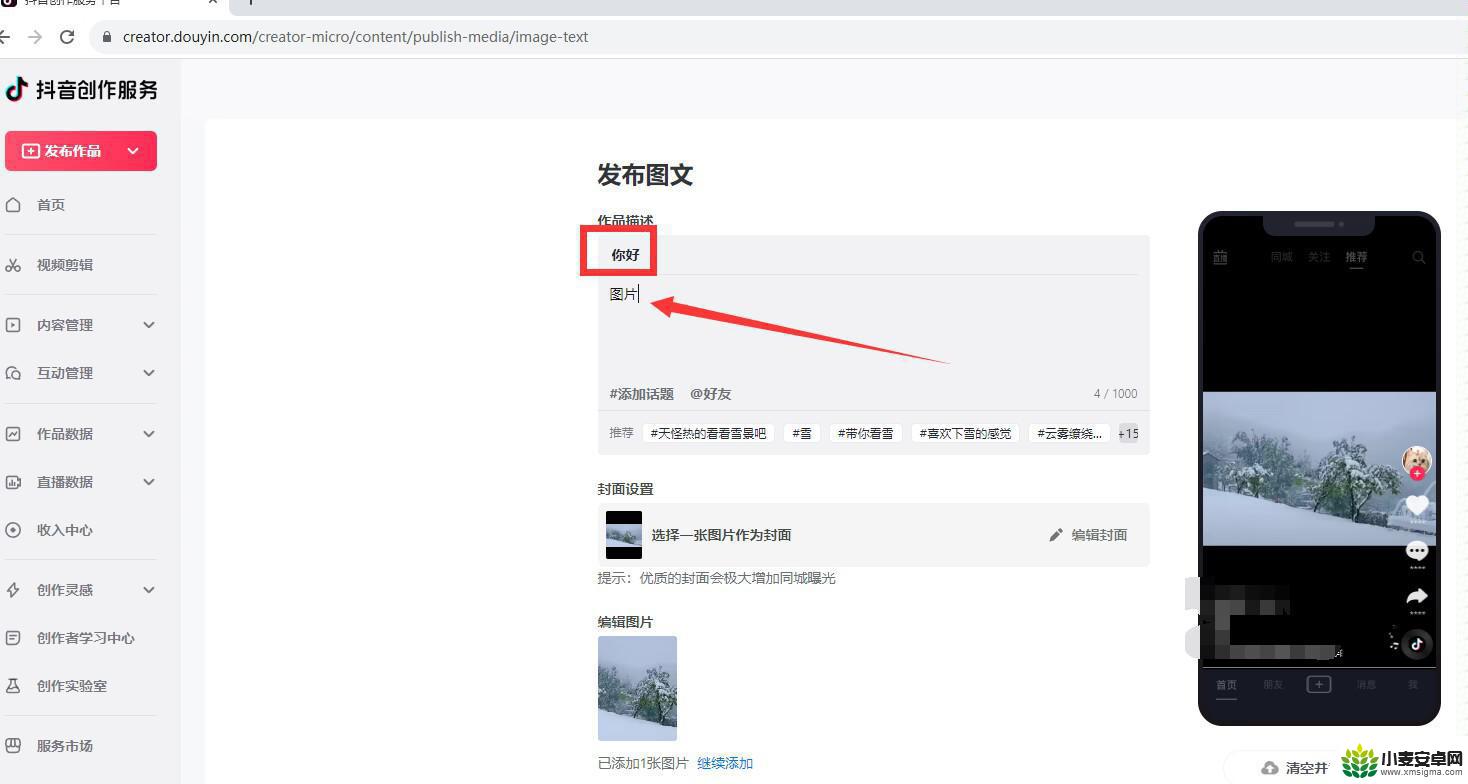Click the plus button in preview bottom bar

[x=1319, y=684]
